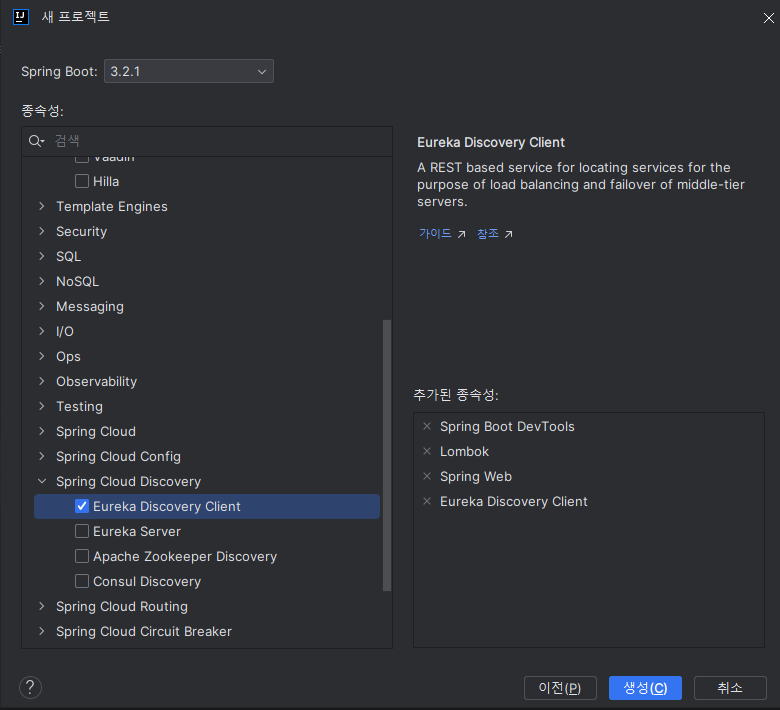This screenshot has height=710, width=780.
Task: Expand the Spring Cloud Config category
Action: click(x=42, y=456)
